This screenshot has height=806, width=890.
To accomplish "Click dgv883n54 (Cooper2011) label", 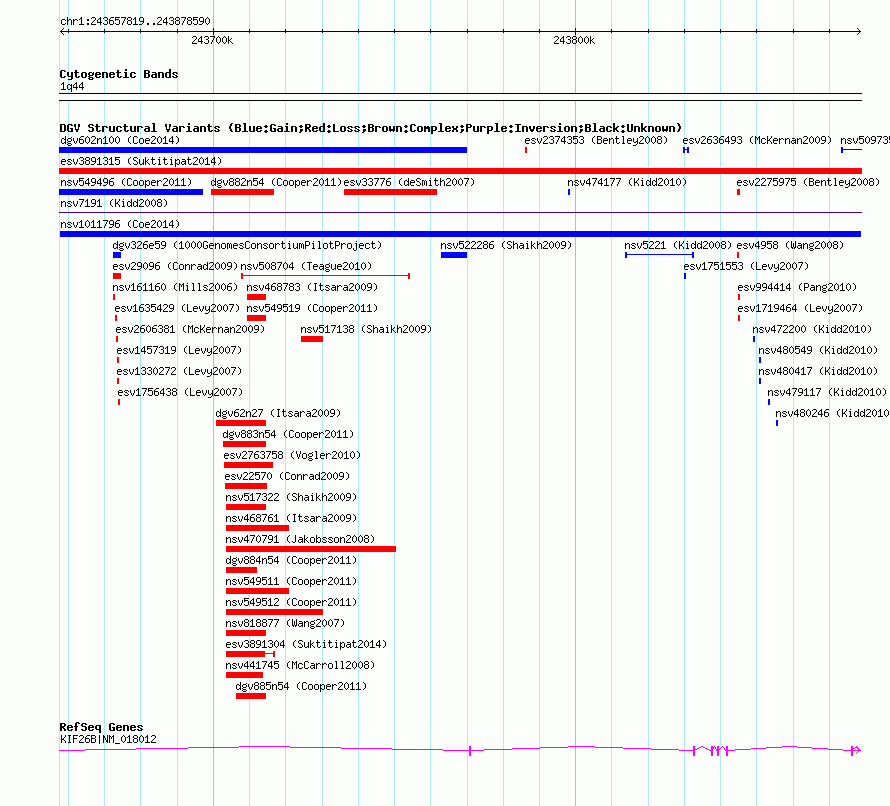I will (288, 434).
